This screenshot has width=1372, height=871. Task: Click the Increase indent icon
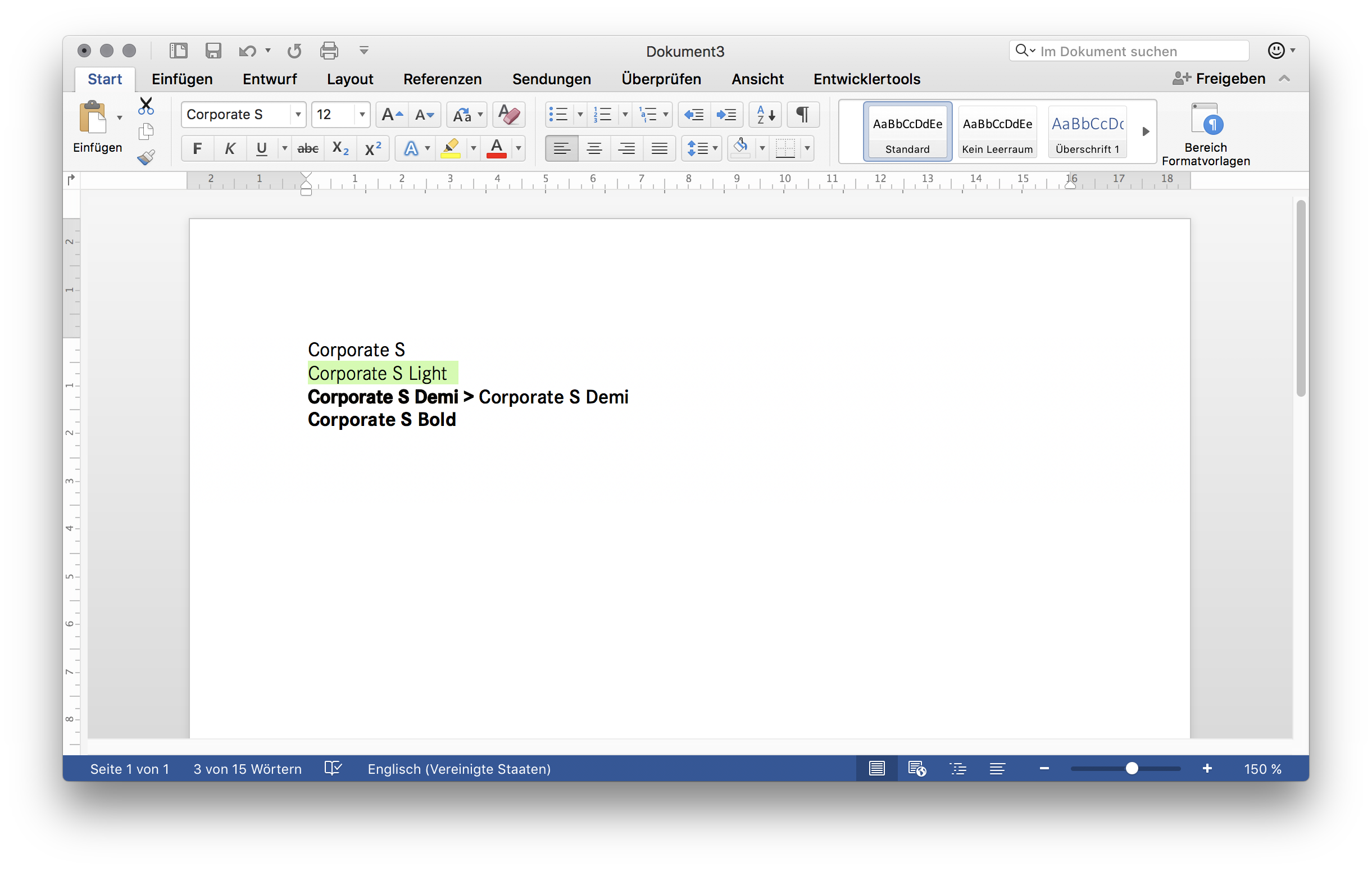(x=726, y=115)
